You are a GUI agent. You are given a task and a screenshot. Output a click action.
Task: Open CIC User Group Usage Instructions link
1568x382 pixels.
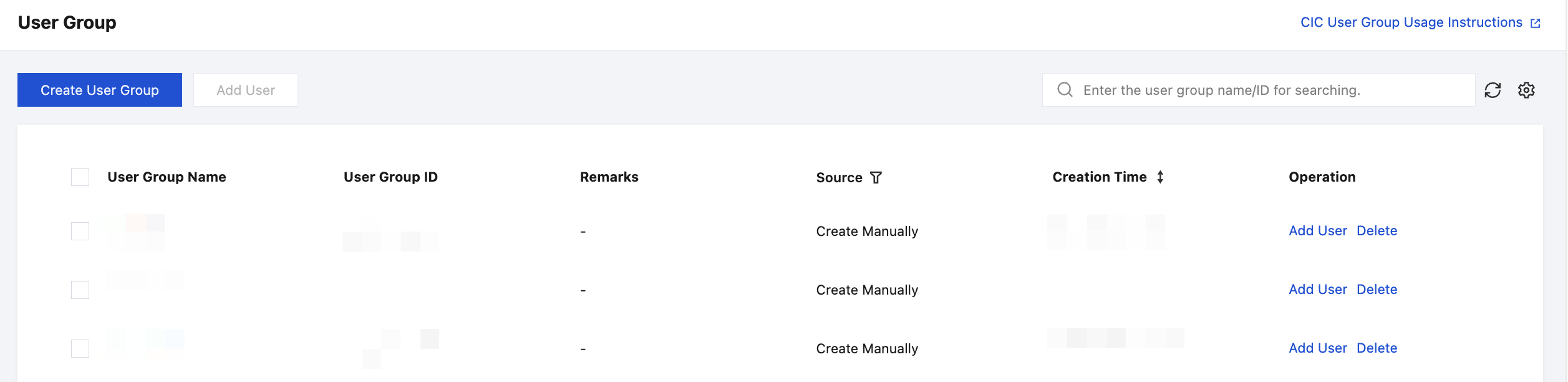pyautogui.click(x=1411, y=22)
